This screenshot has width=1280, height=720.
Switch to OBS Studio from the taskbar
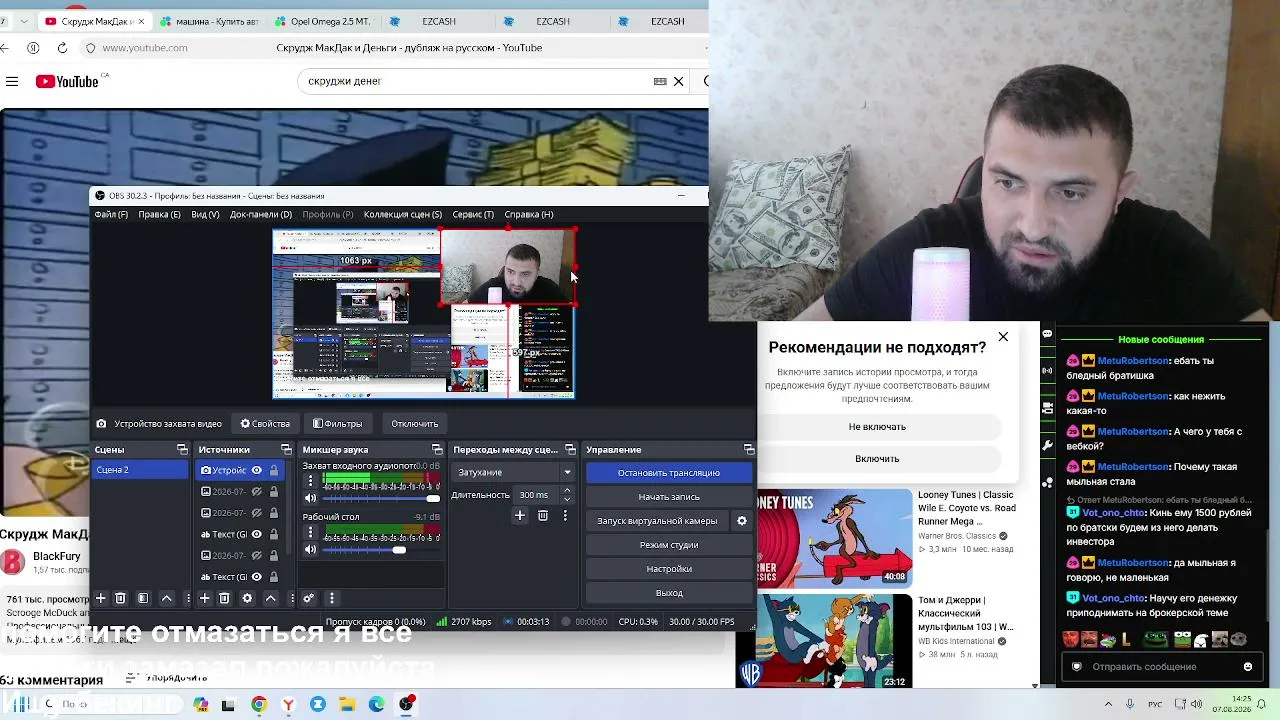tap(406, 704)
